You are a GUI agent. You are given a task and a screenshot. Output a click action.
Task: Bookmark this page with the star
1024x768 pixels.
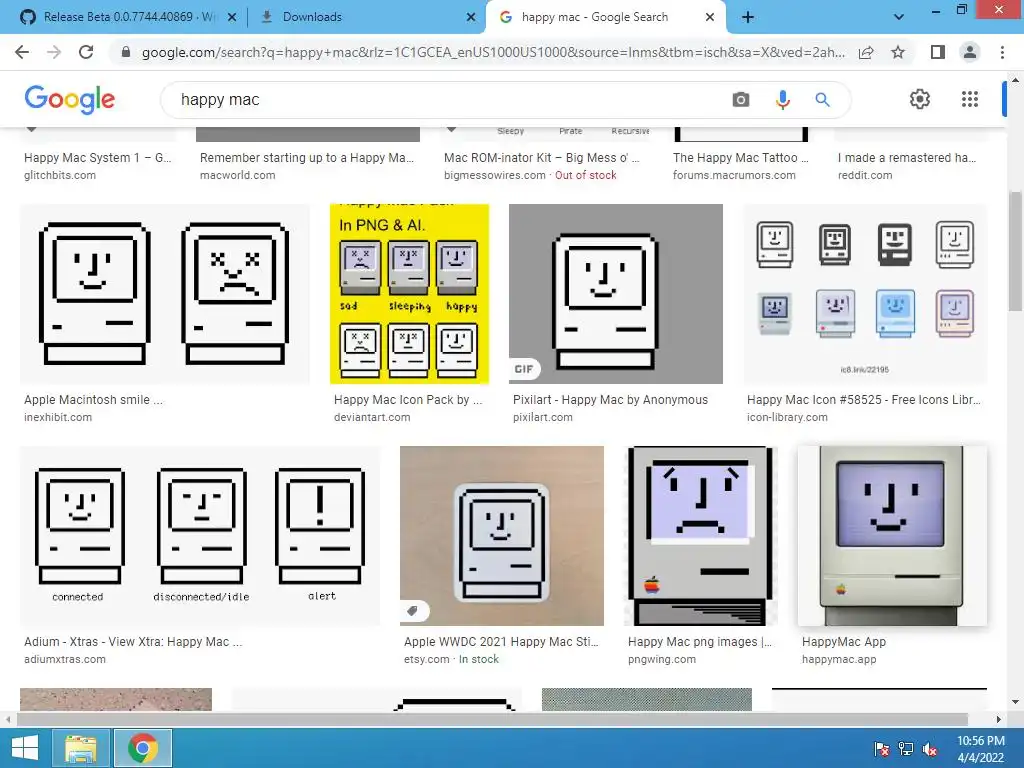point(898,52)
